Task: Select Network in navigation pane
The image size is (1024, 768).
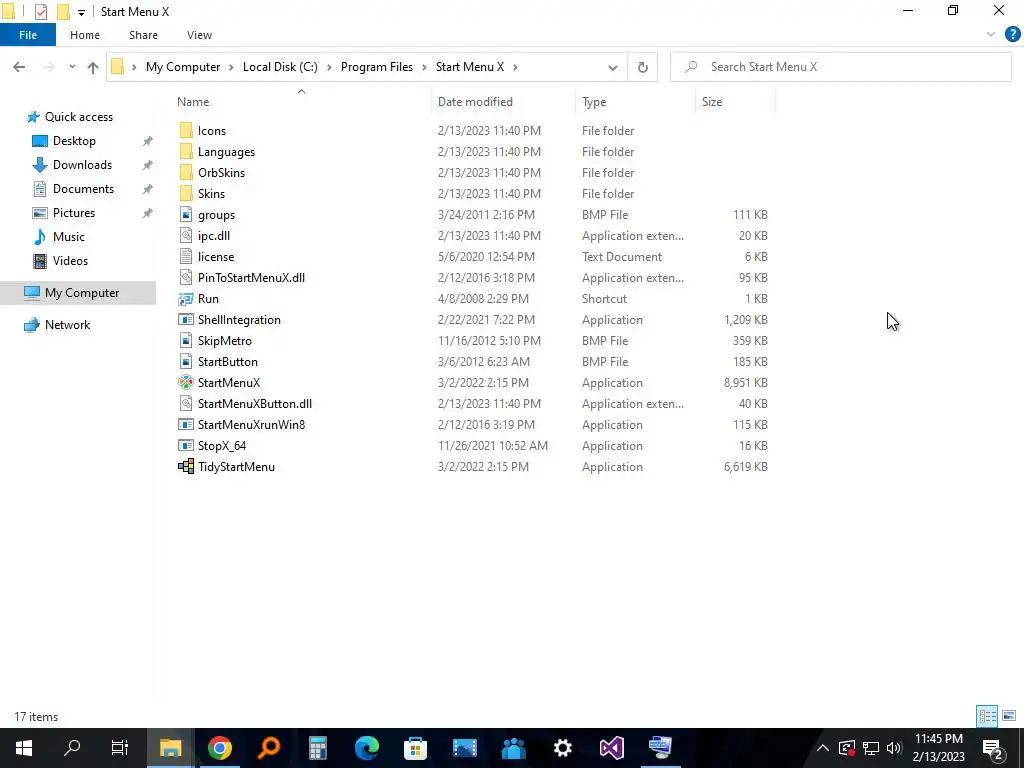Action: point(67,325)
